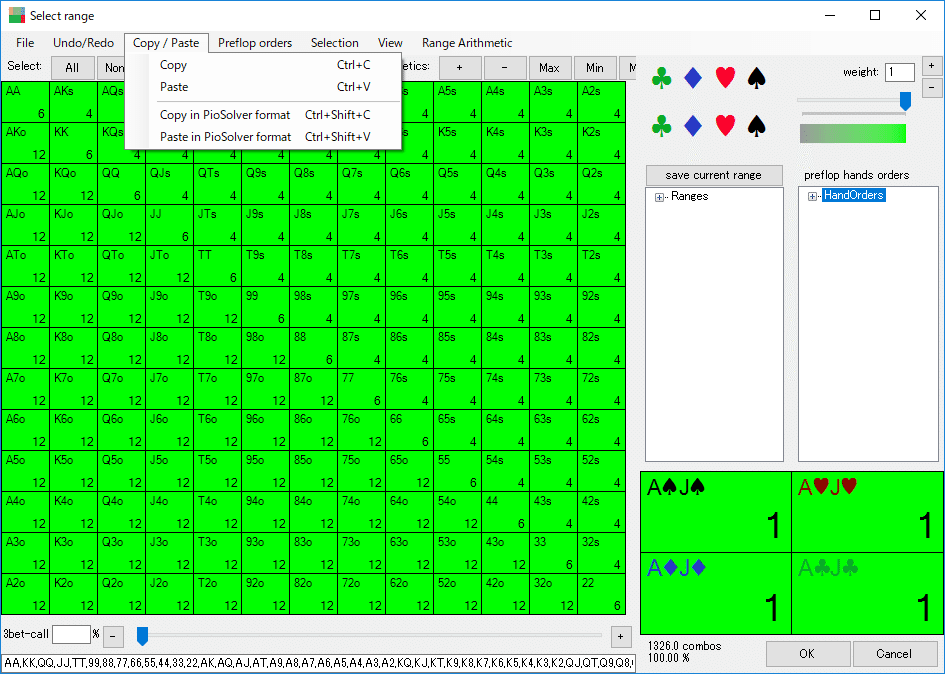Select the spade suit in the second suit row
This screenshot has height=674, width=945.
point(757,126)
